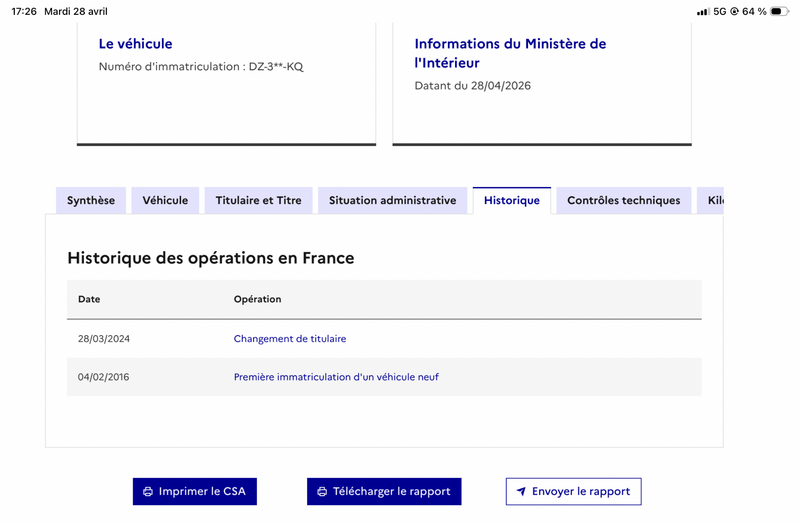The image size is (800, 525).
Task: Open Première immatriculation d'un véhicule neuf link
Action: [336, 377]
